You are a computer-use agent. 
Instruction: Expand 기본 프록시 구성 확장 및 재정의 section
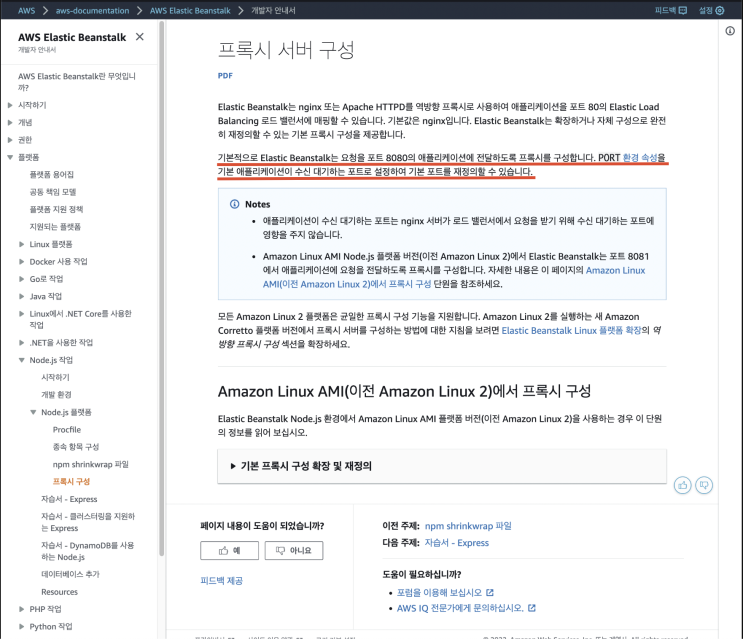pyautogui.click(x=442, y=466)
